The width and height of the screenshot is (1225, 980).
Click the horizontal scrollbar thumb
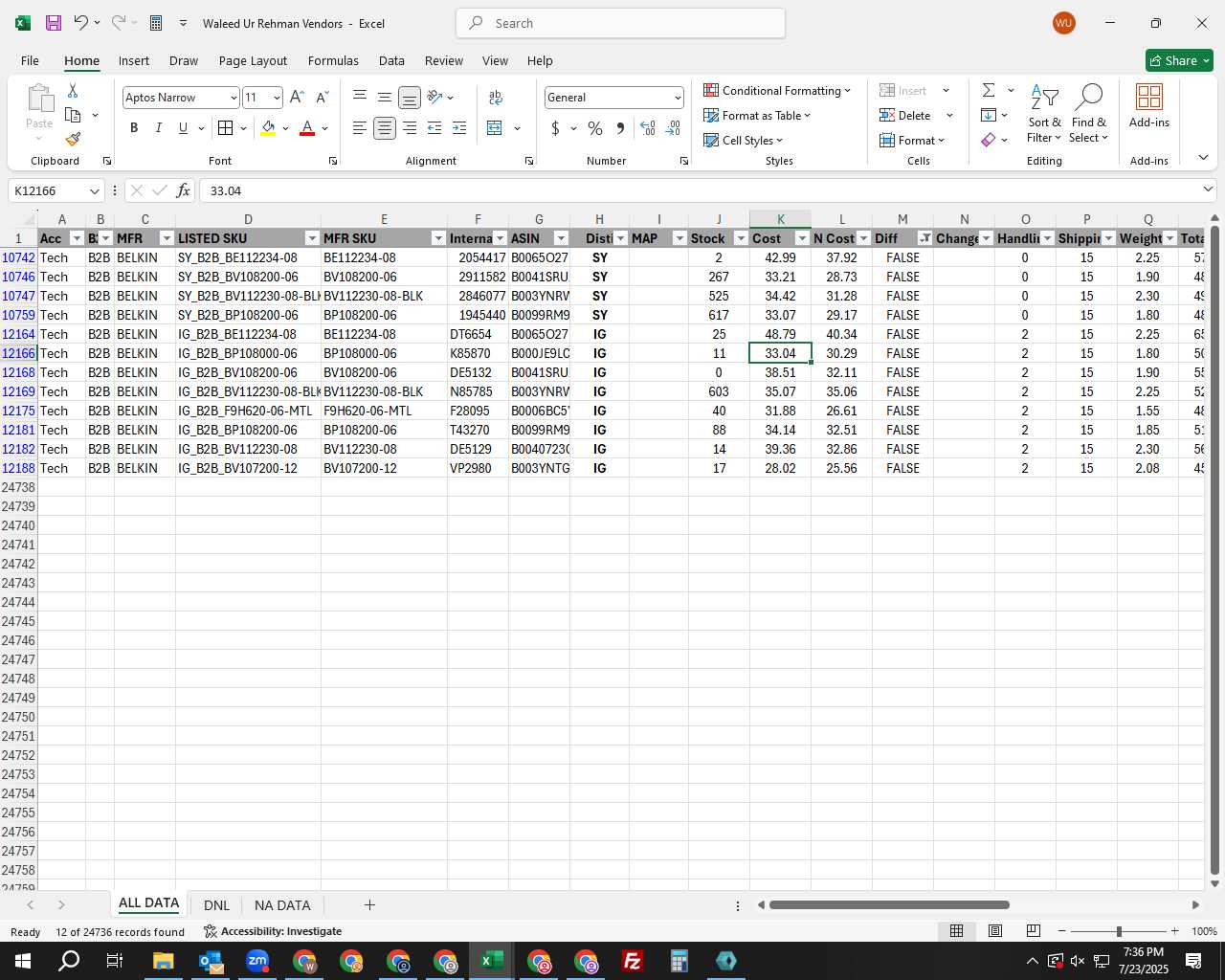point(889,904)
